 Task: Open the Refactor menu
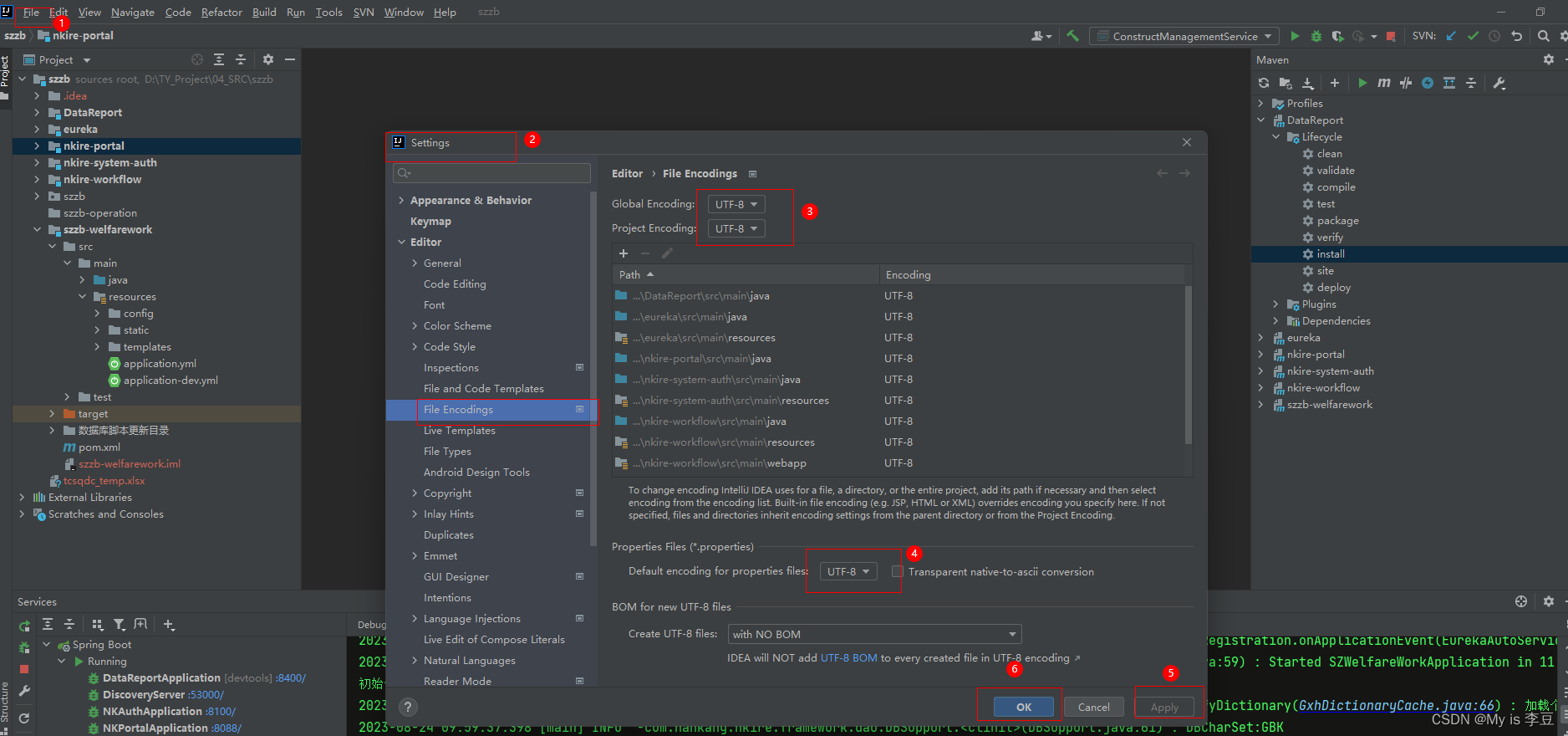pyautogui.click(x=221, y=13)
